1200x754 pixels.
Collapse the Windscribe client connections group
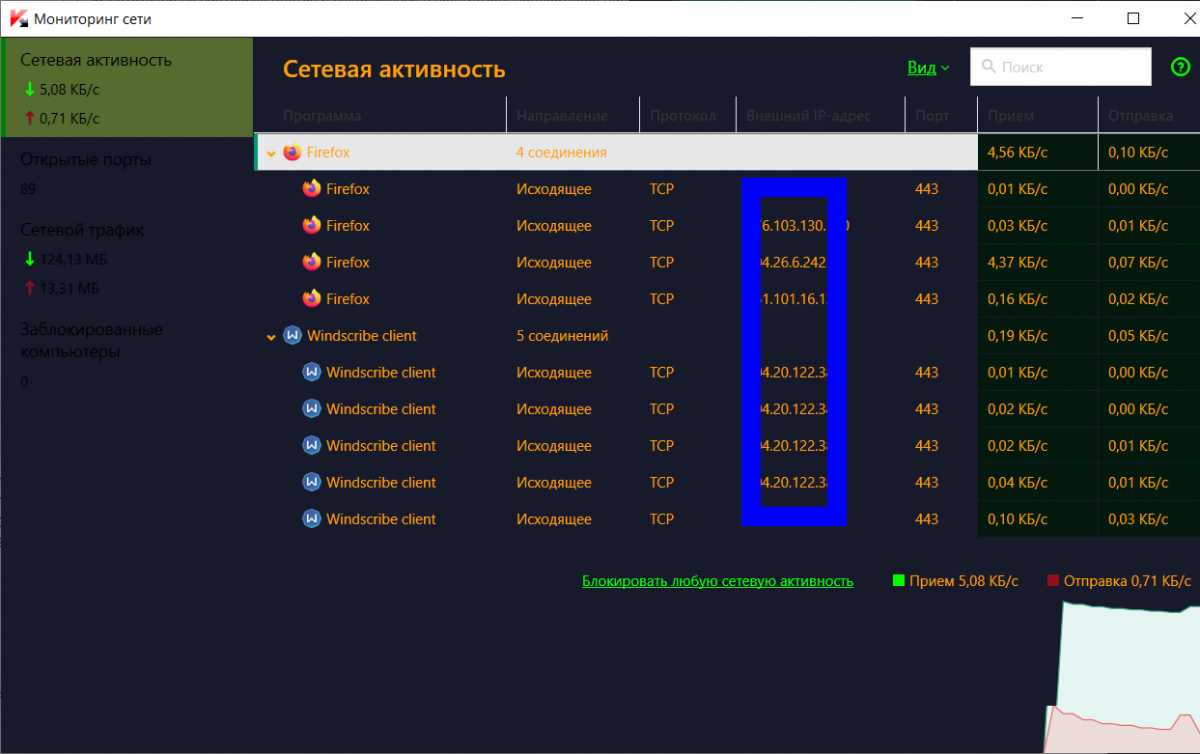(270, 337)
